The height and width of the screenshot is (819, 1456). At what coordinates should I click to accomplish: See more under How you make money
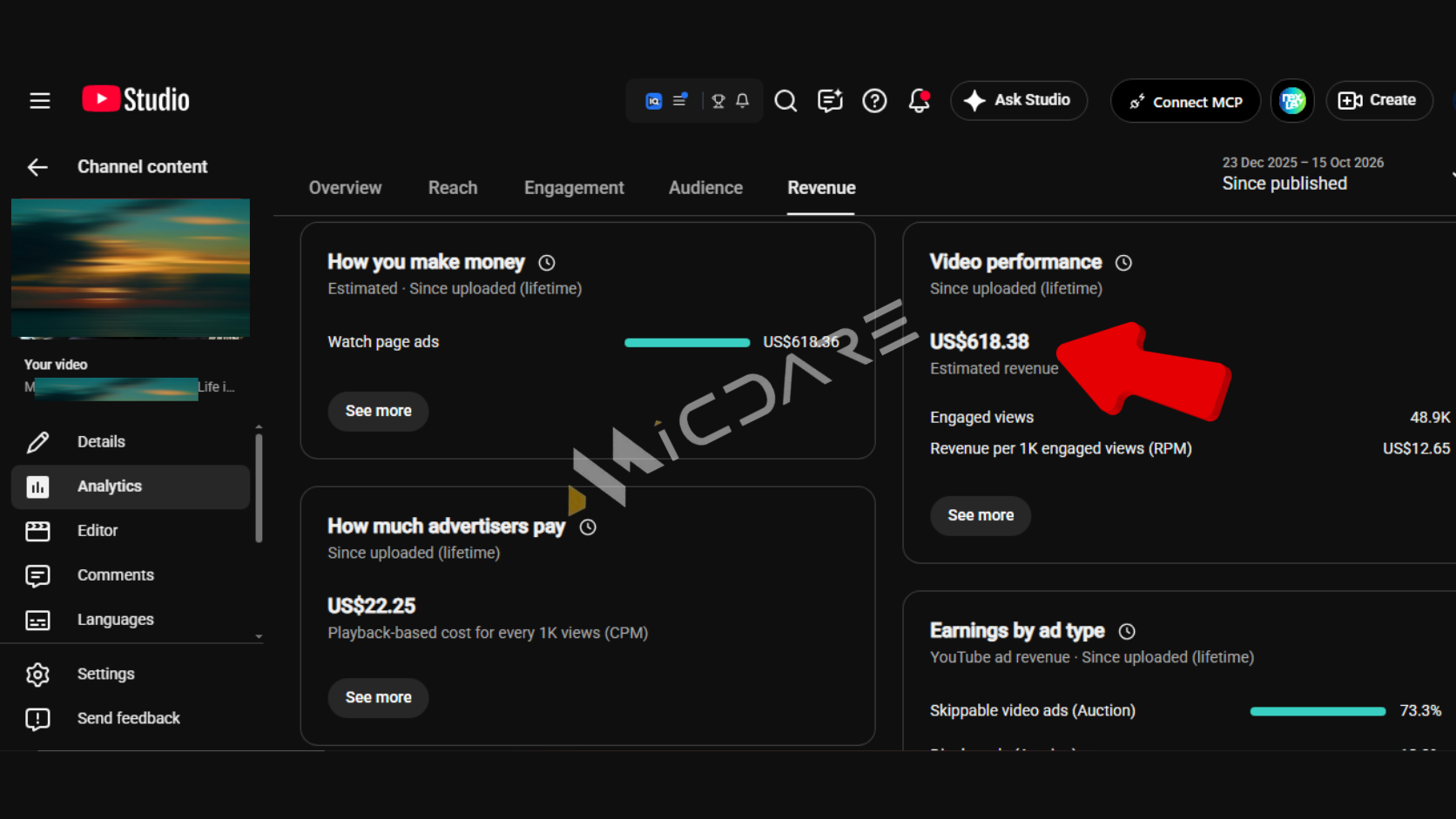[x=378, y=411]
